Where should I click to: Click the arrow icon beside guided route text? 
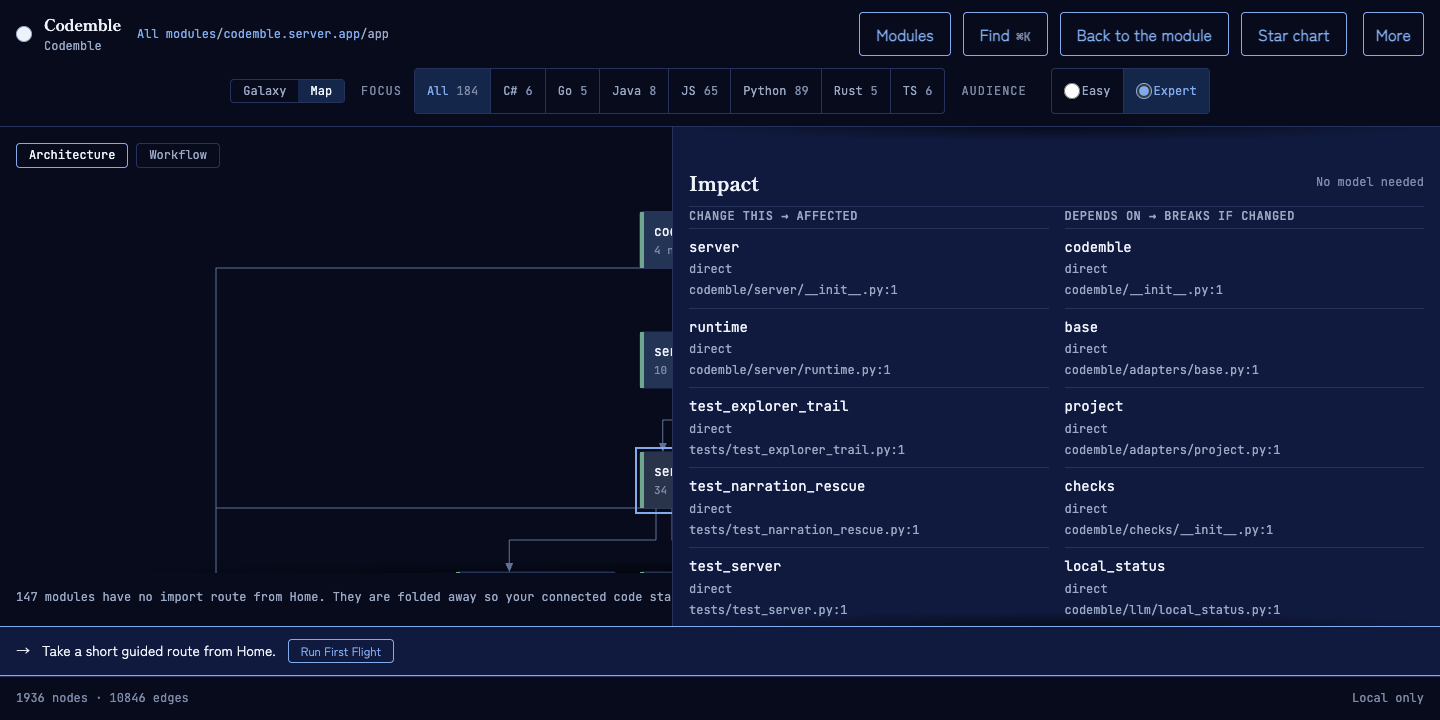23,652
